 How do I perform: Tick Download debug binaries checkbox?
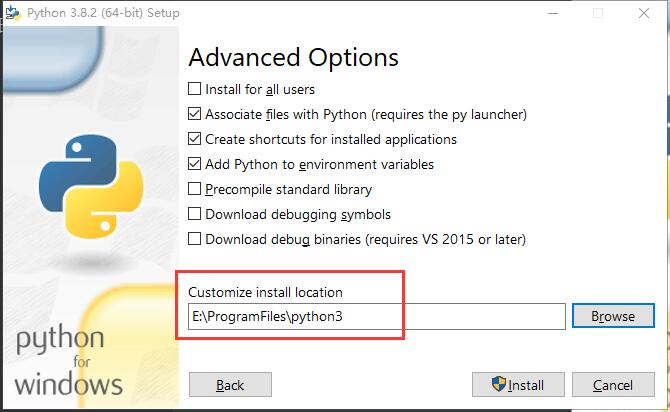[194, 239]
